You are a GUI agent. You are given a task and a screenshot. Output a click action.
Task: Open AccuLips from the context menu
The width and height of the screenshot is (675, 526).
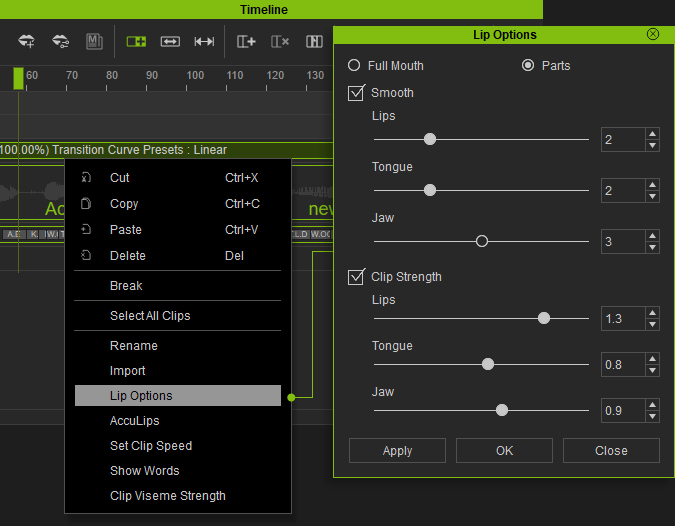[135, 421]
